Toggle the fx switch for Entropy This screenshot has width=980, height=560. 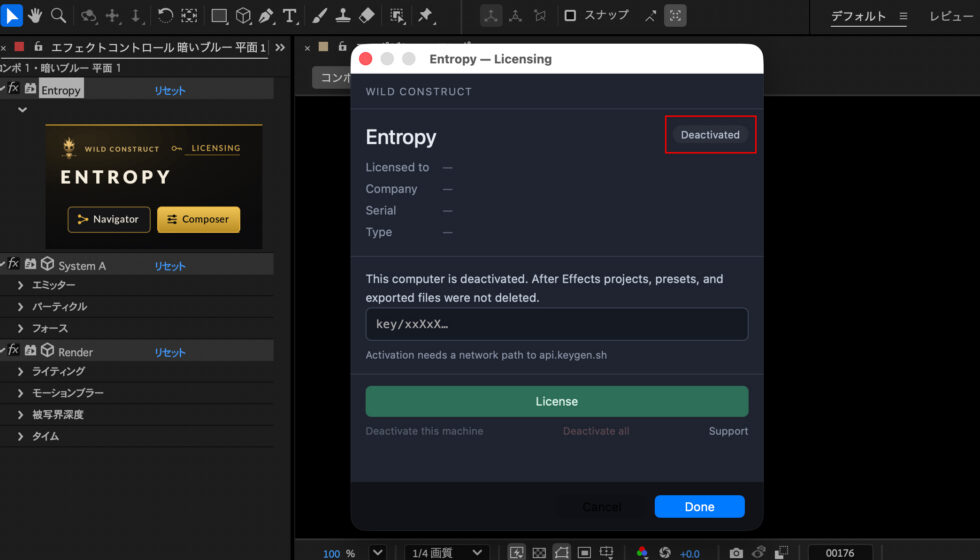tap(13, 89)
